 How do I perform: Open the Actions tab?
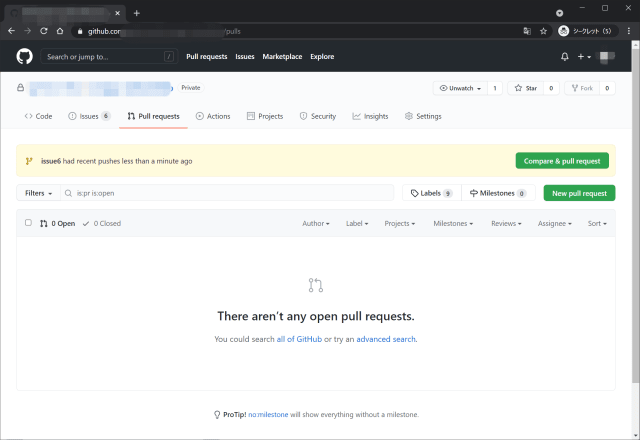click(x=213, y=116)
